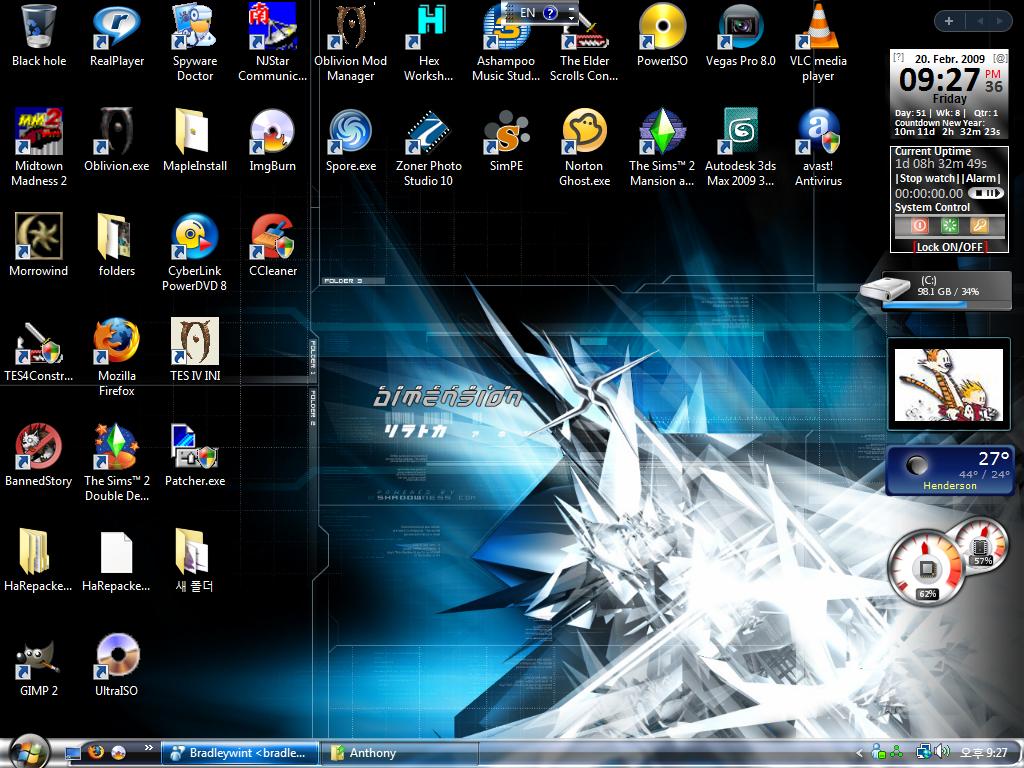The width and height of the screenshot is (1024, 768).
Task: Select the avast! Antivirus icon
Action: (818, 133)
